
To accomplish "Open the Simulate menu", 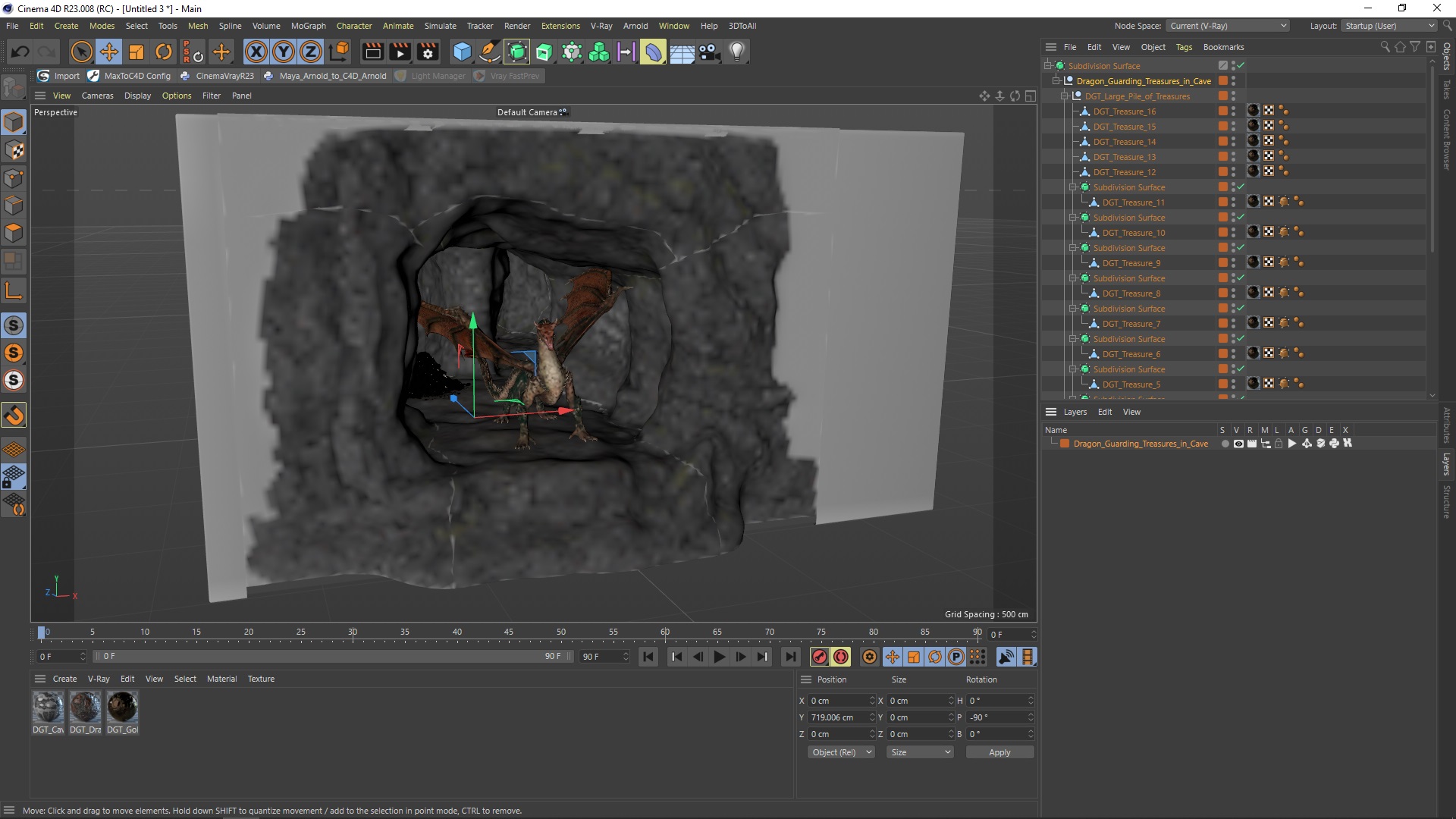I will pyautogui.click(x=440, y=26).
